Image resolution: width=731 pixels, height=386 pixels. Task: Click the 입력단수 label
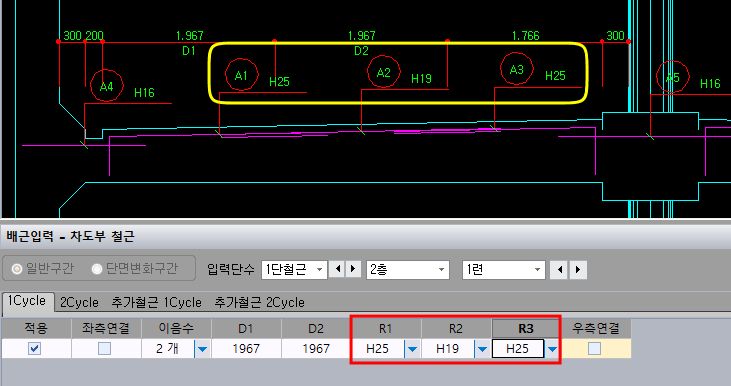231,269
